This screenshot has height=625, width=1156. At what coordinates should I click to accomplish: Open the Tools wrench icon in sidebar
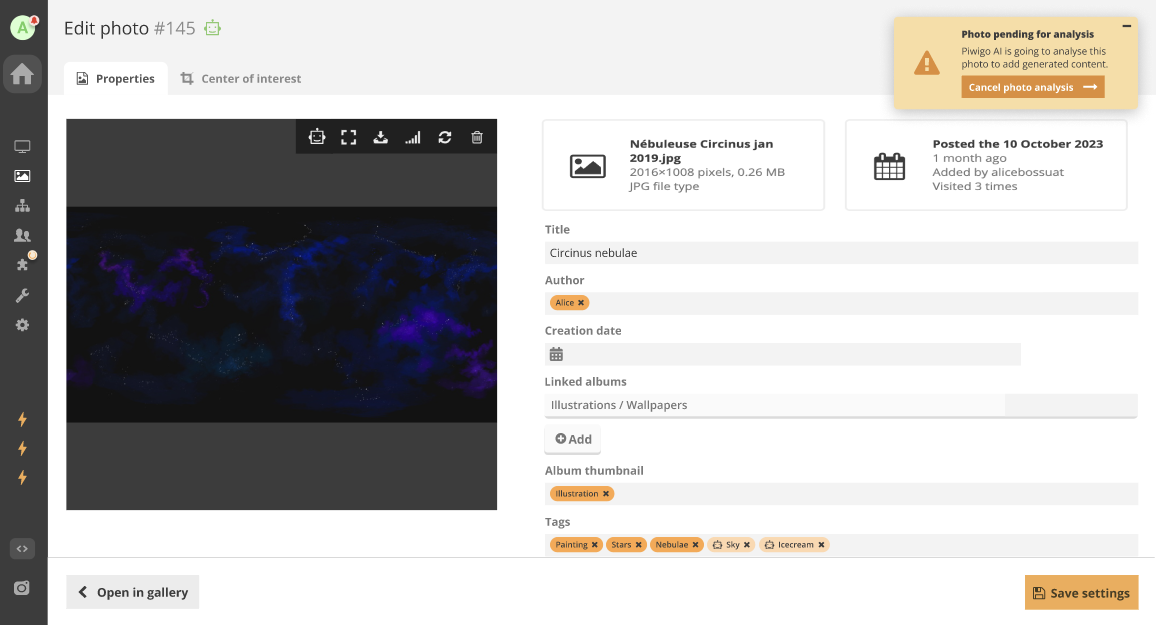[22, 295]
